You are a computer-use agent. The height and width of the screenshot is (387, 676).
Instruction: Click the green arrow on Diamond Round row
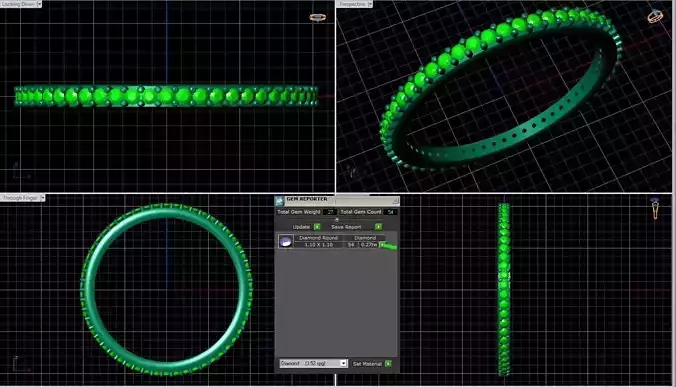[x=382, y=245]
